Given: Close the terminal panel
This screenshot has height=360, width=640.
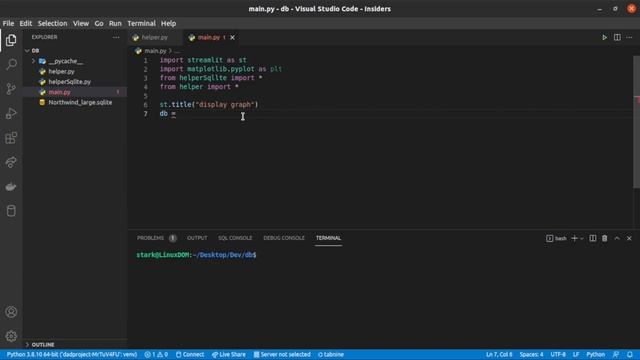Looking at the screenshot, I should click(x=629, y=238).
